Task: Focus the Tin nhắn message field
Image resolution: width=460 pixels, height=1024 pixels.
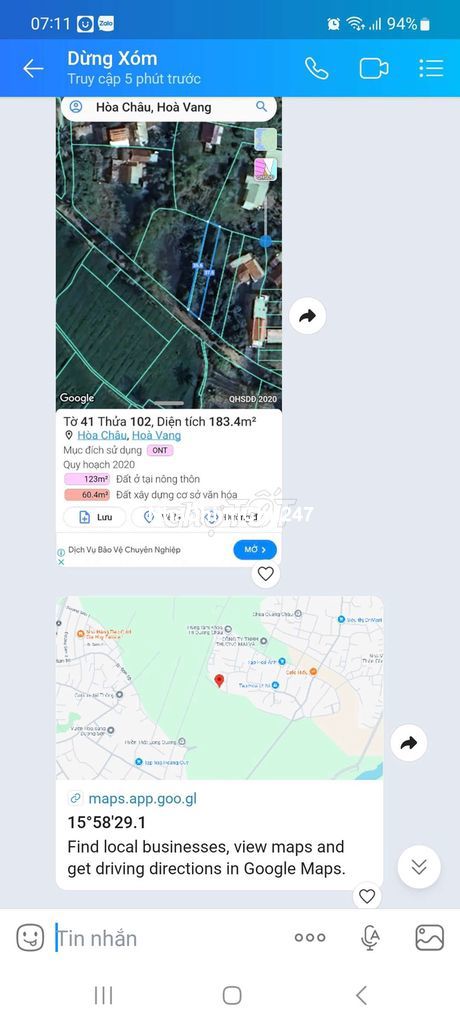Action: coord(170,938)
